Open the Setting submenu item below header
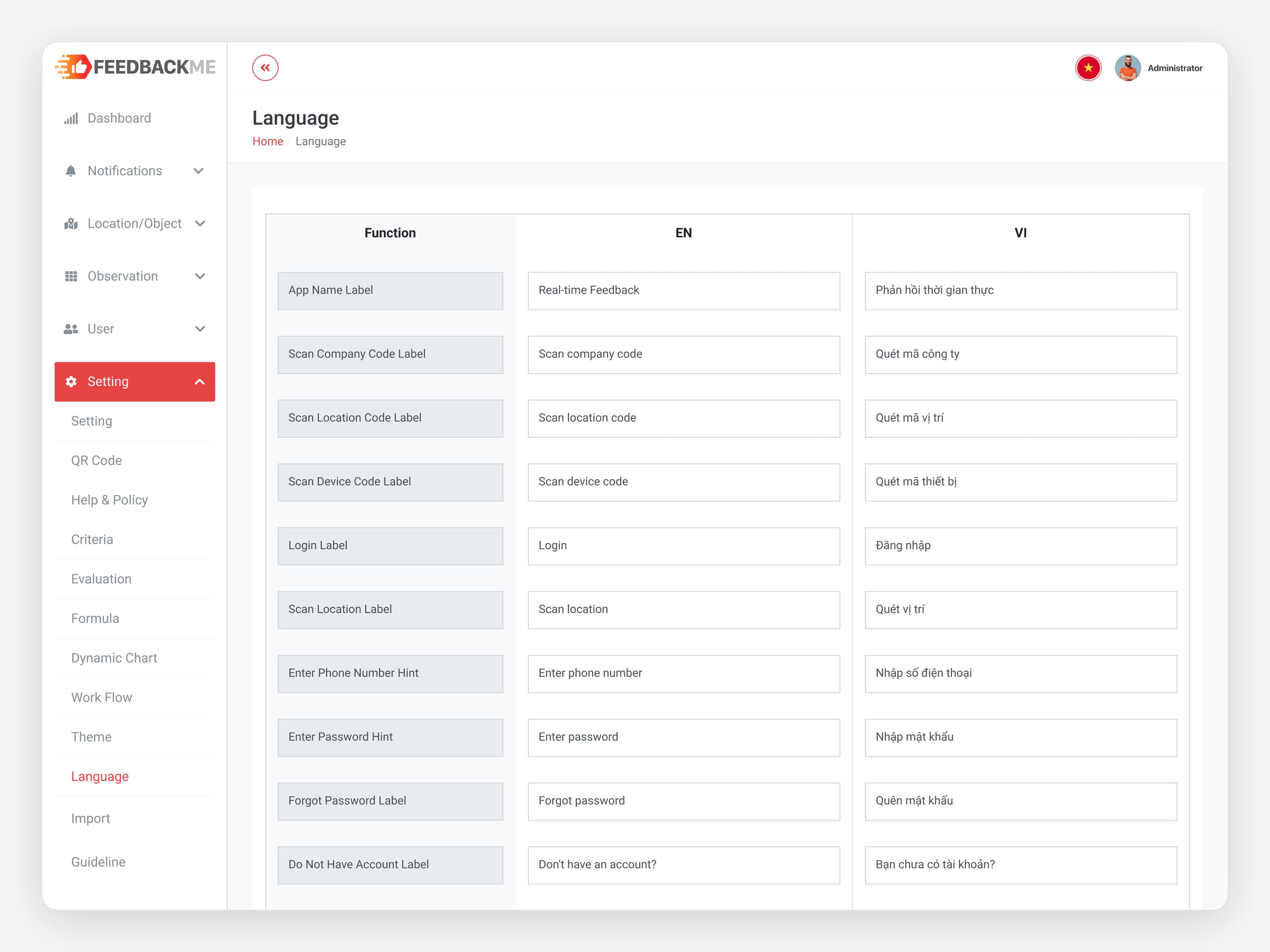 pyautogui.click(x=135, y=421)
